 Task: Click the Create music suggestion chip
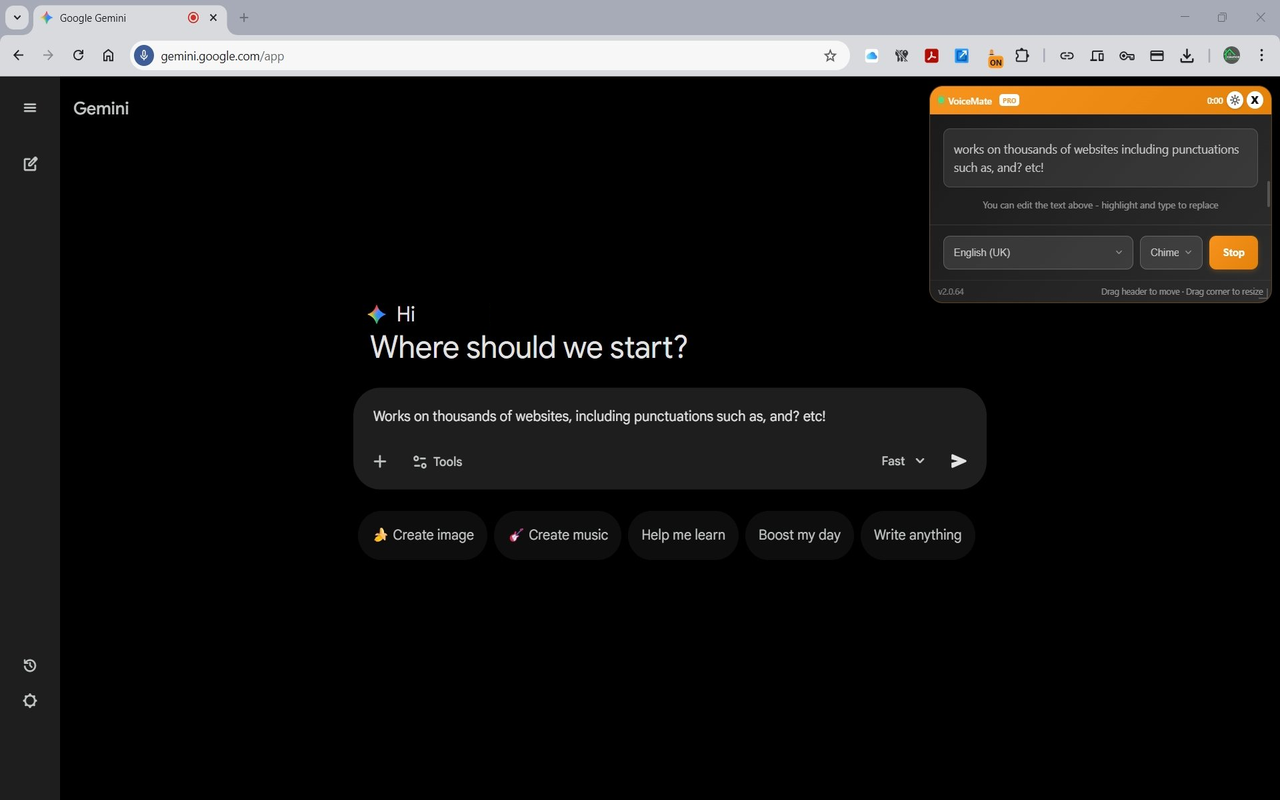(x=558, y=535)
